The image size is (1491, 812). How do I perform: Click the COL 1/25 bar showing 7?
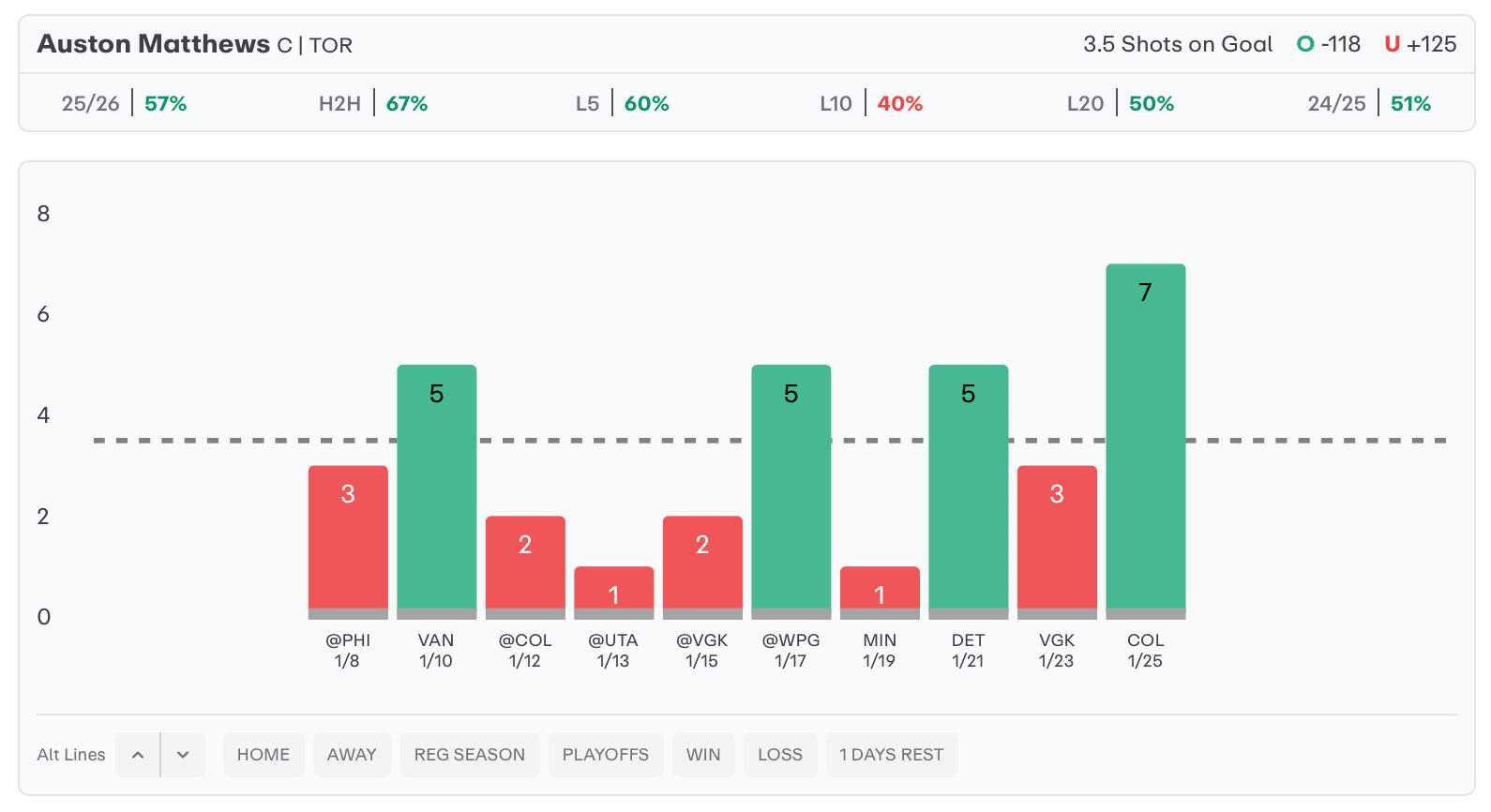[1146, 441]
